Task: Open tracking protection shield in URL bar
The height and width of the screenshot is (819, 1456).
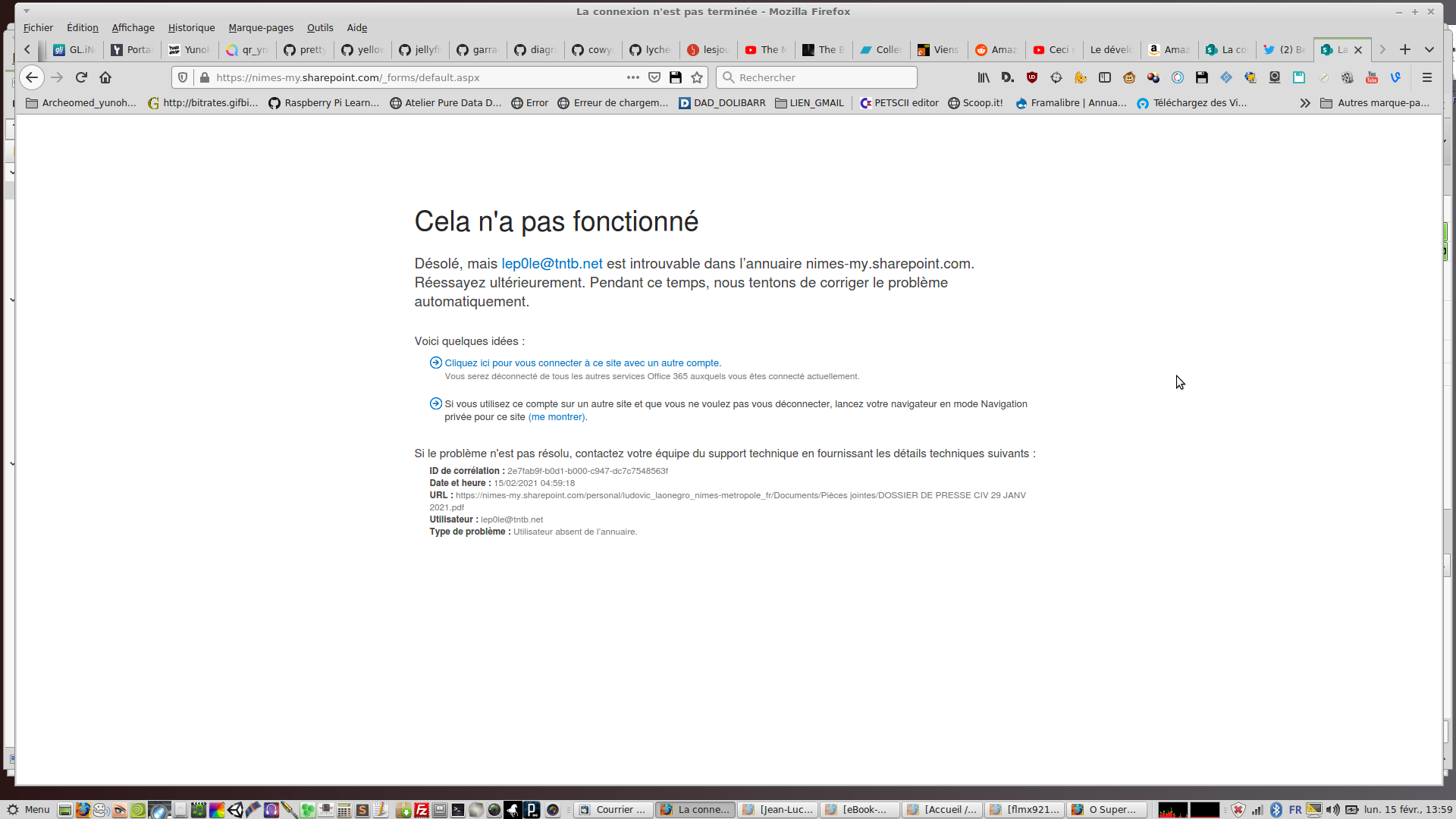Action: (183, 77)
